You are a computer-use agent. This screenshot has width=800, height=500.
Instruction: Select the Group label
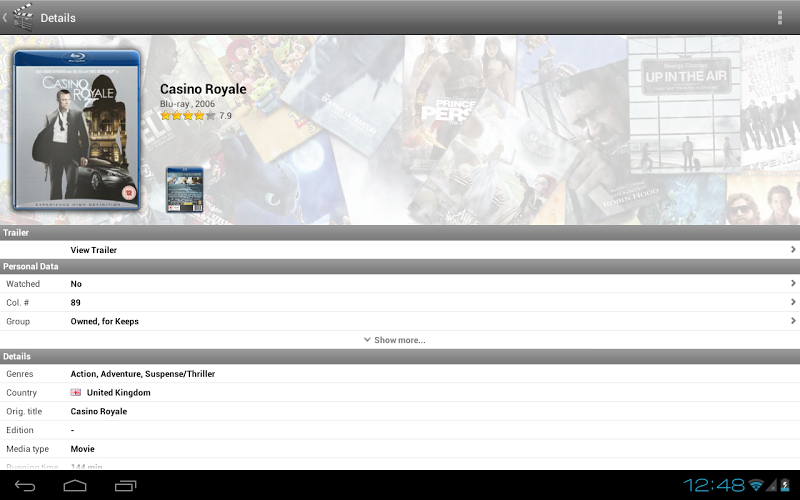pos(18,321)
